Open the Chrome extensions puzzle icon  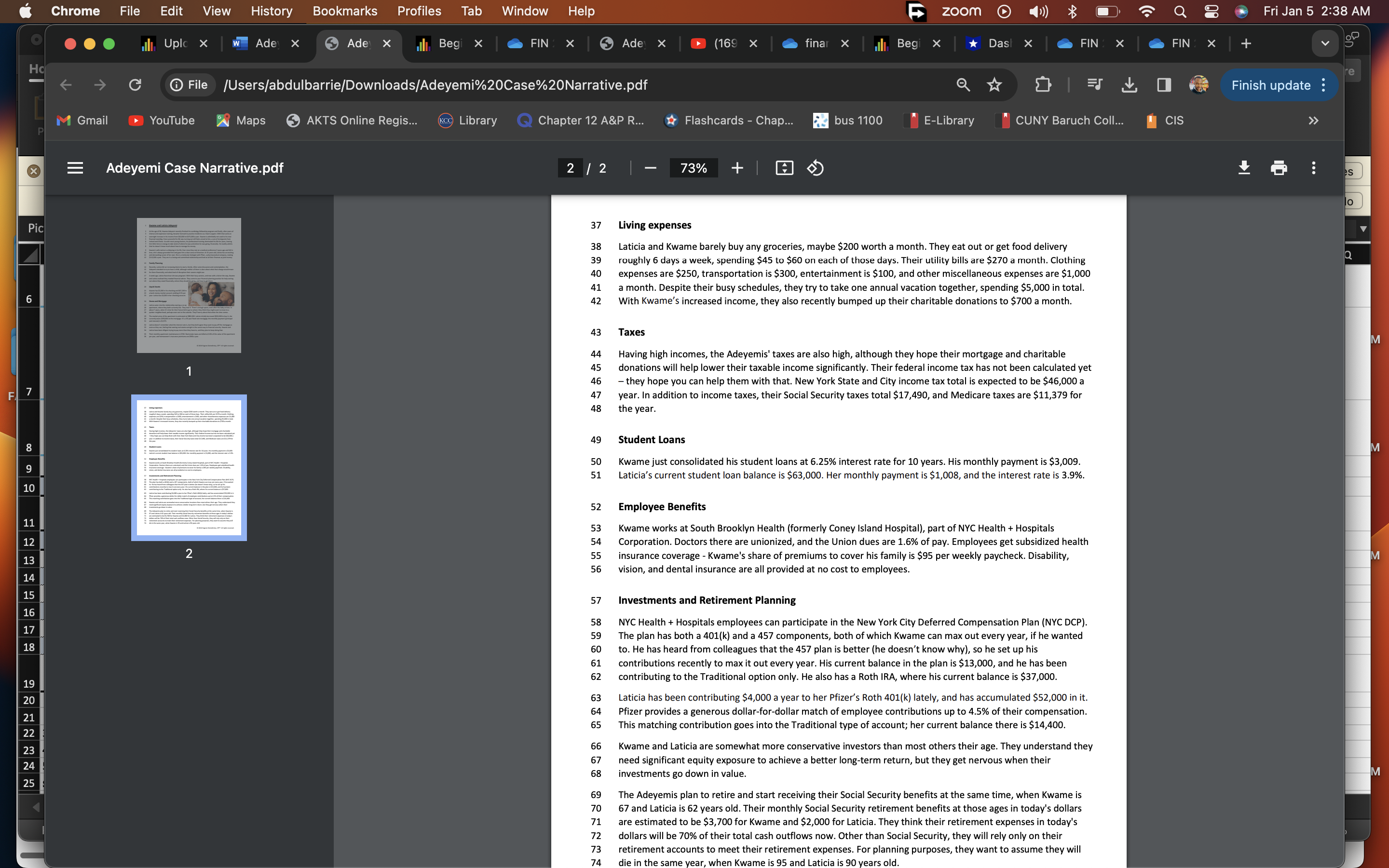click(x=1043, y=85)
